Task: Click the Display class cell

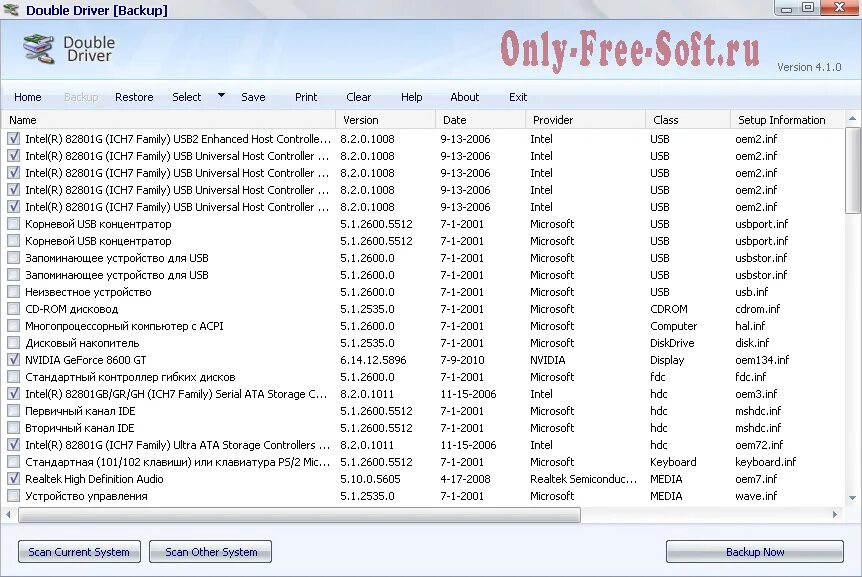Action: pyautogui.click(x=667, y=360)
